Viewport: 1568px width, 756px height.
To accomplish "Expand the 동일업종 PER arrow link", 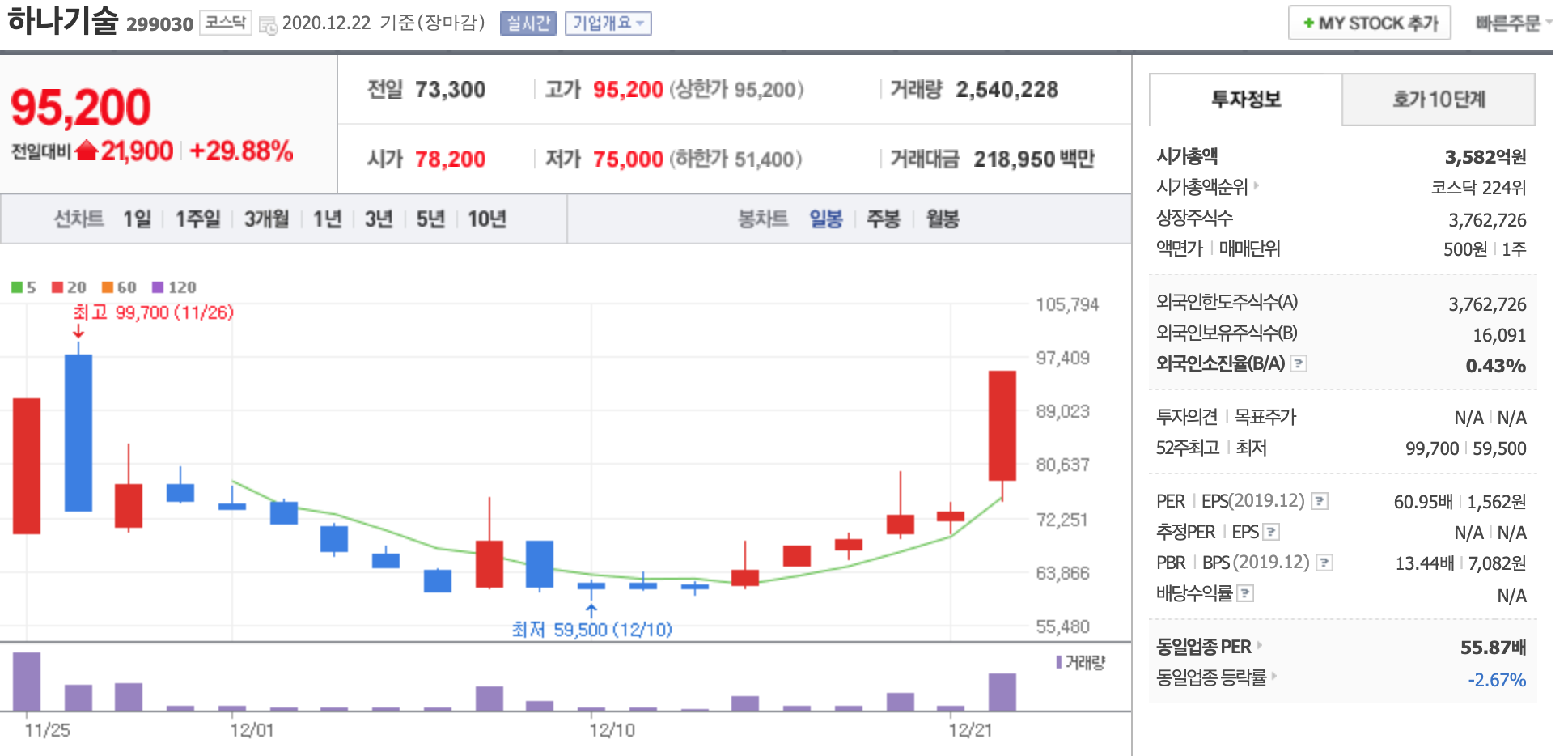I will pyautogui.click(x=1259, y=645).
